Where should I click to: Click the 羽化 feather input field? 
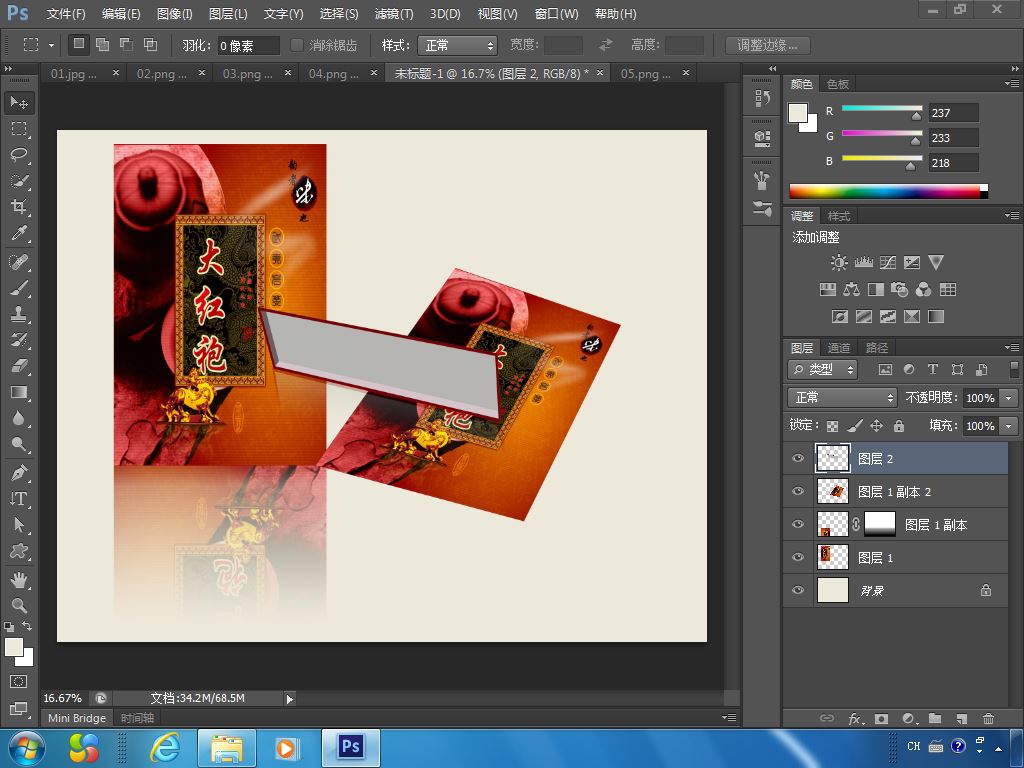point(248,45)
